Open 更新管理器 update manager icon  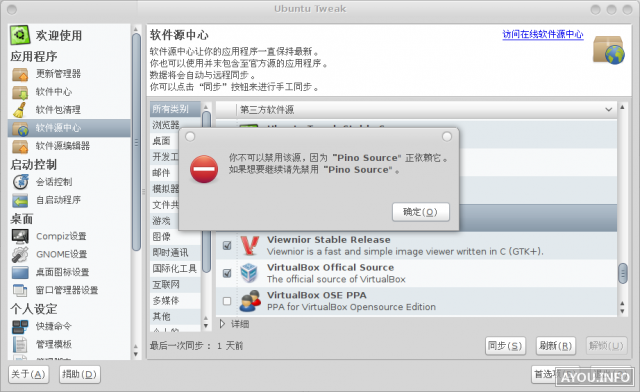click(x=20, y=74)
